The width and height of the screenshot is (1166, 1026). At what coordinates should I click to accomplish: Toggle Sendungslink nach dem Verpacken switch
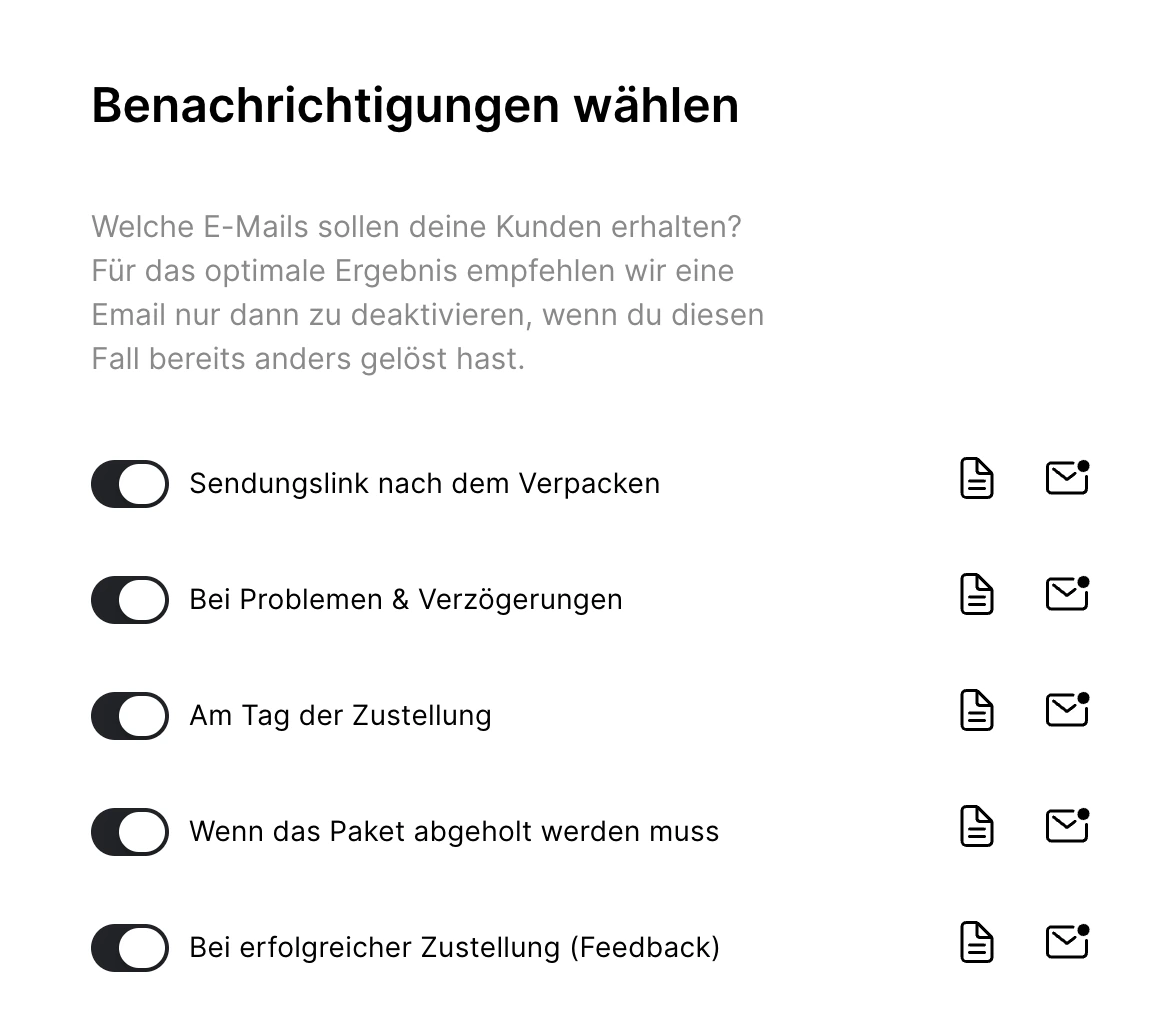click(x=130, y=484)
